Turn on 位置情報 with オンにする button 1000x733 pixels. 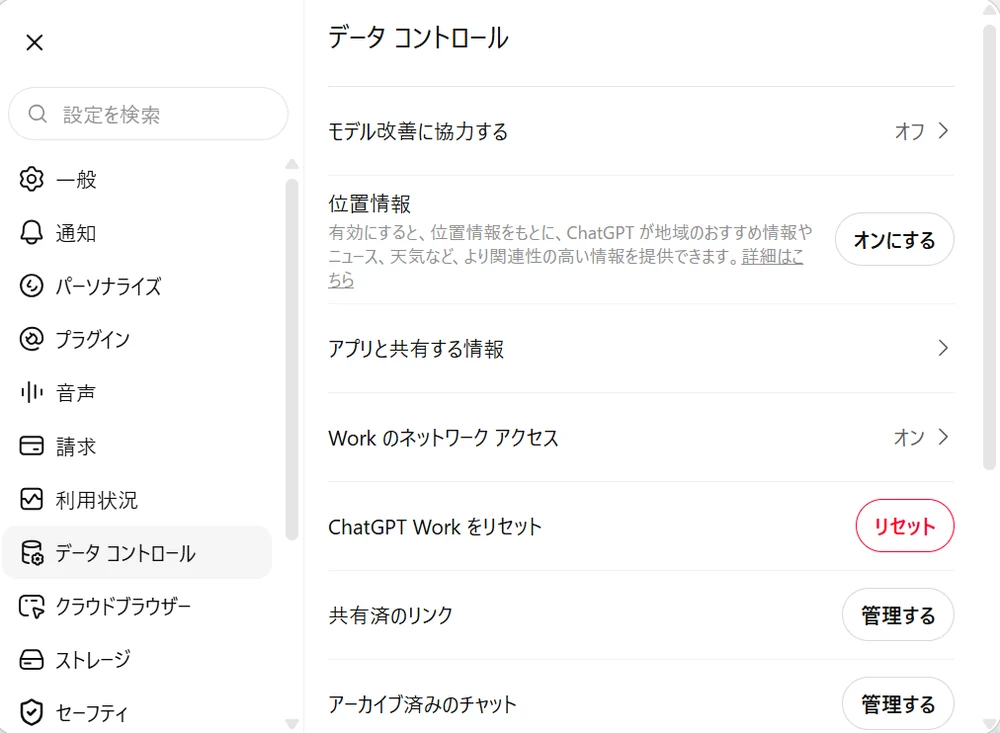pyautogui.click(x=894, y=239)
